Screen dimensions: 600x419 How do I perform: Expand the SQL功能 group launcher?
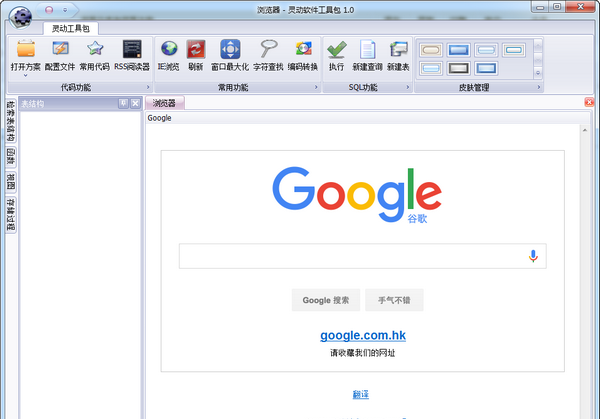pos(408,87)
